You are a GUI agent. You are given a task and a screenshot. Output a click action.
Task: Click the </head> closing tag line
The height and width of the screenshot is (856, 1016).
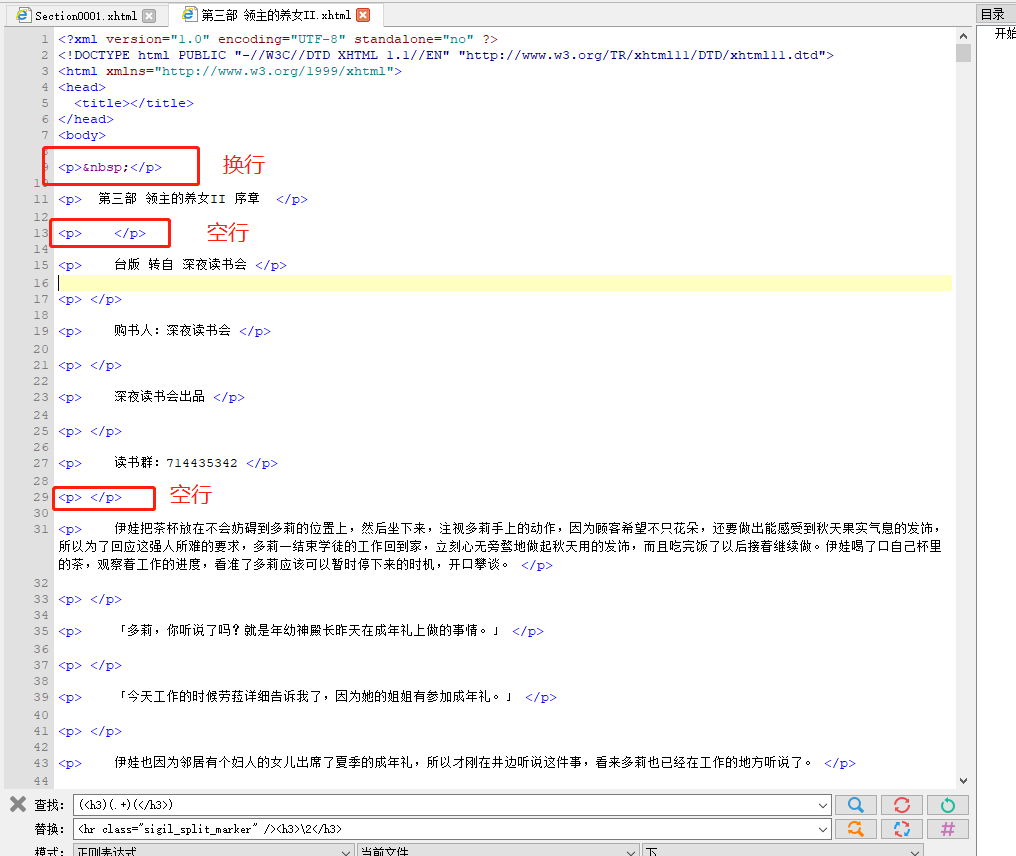pyautogui.click(x=86, y=119)
